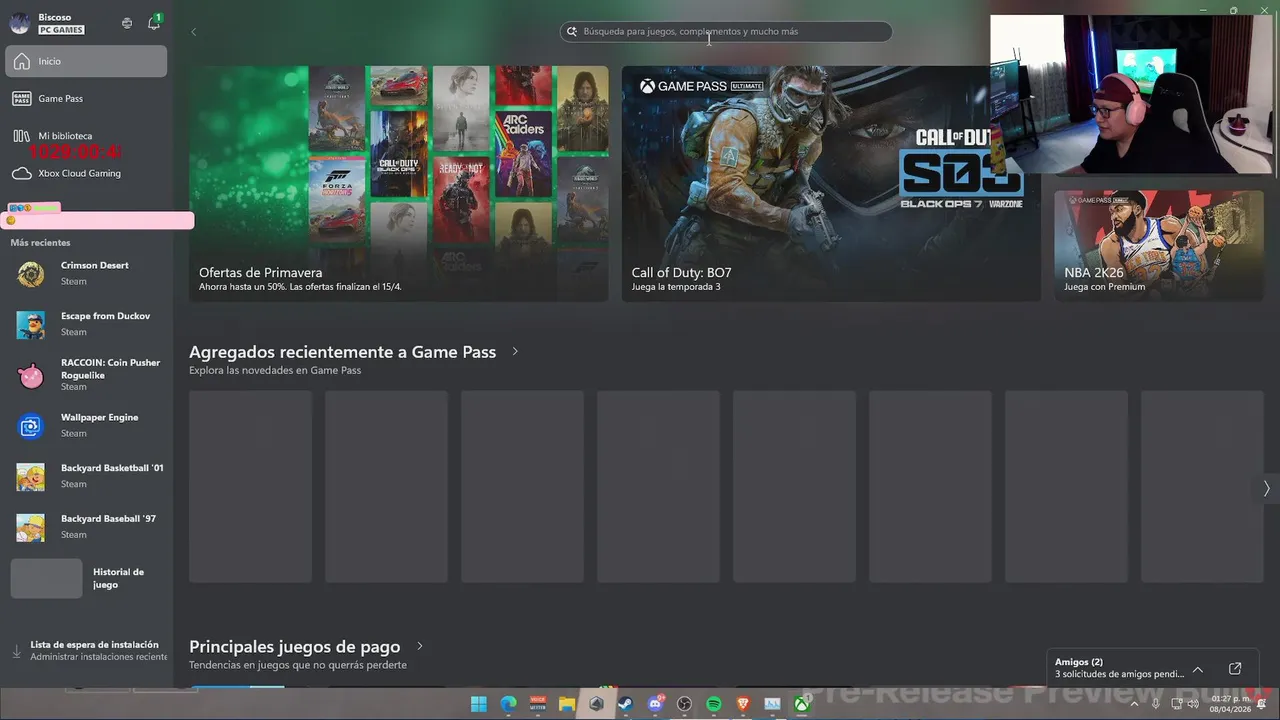Expand Principales juegos de pago chevron
The width and height of the screenshot is (1280, 720).
[x=420, y=647]
